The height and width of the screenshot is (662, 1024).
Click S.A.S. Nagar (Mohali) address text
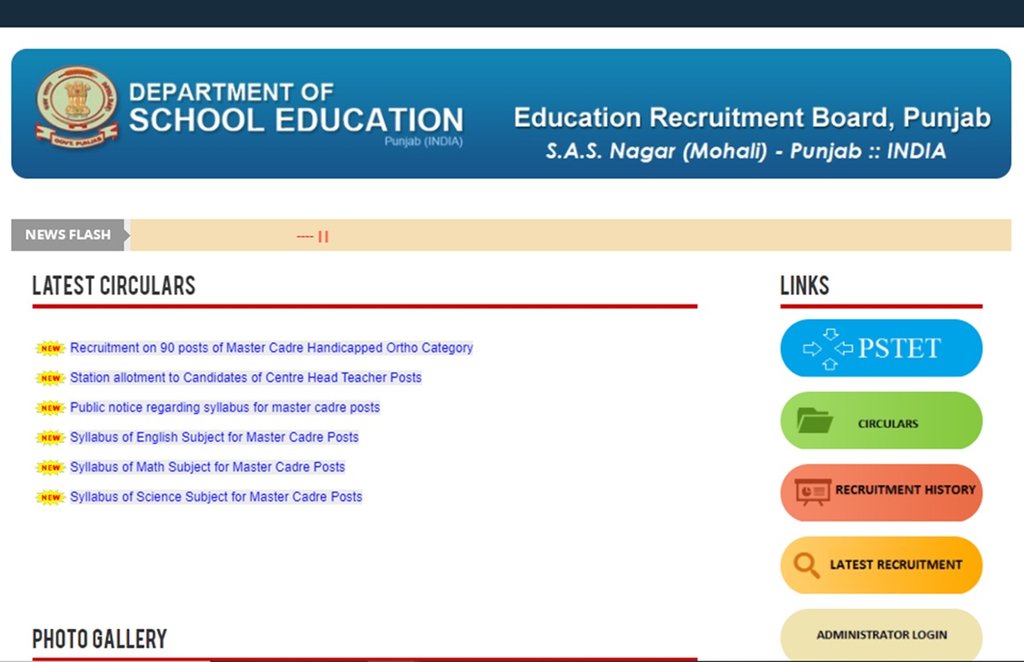tap(746, 151)
